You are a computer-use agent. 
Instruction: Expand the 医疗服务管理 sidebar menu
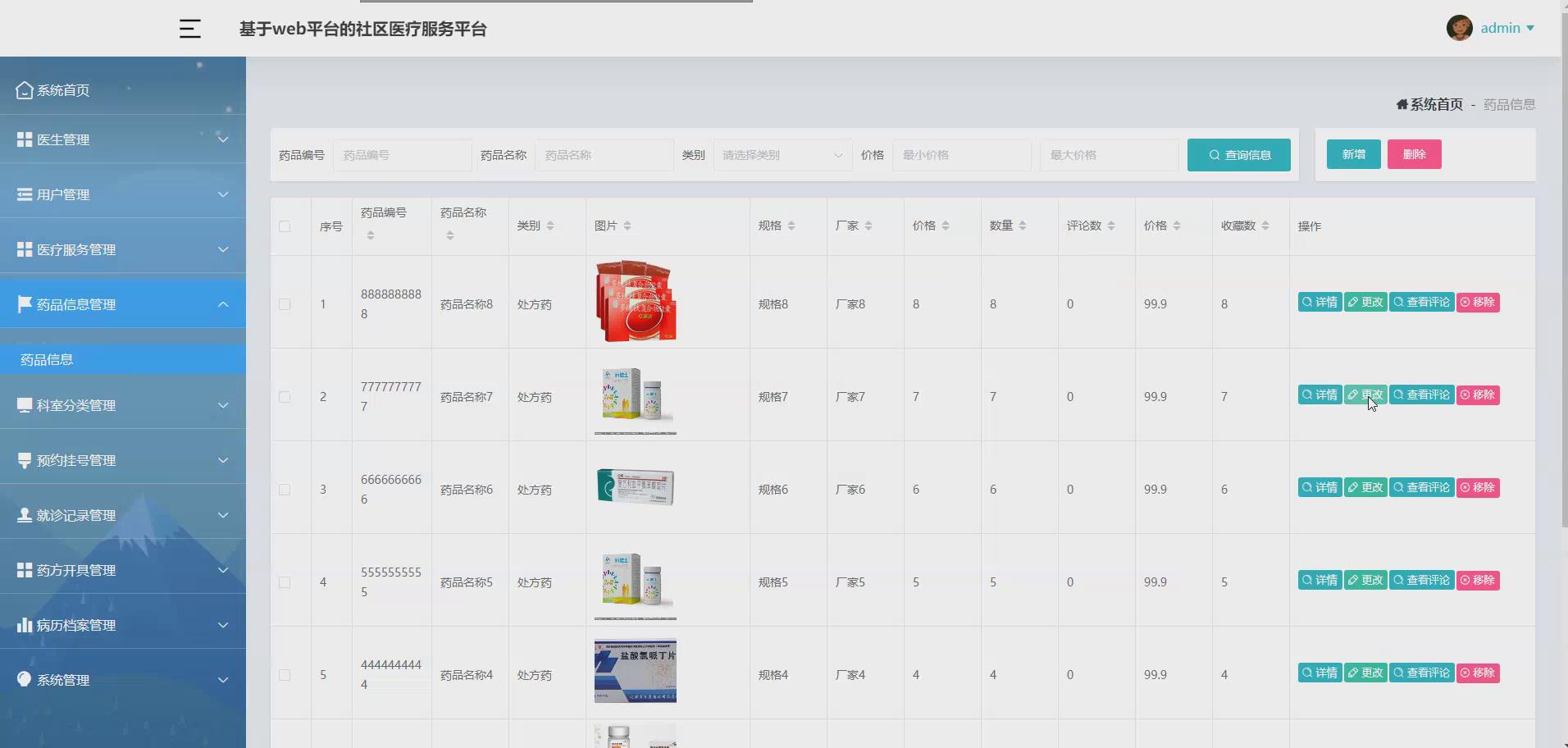pyautogui.click(x=123, y=249)
